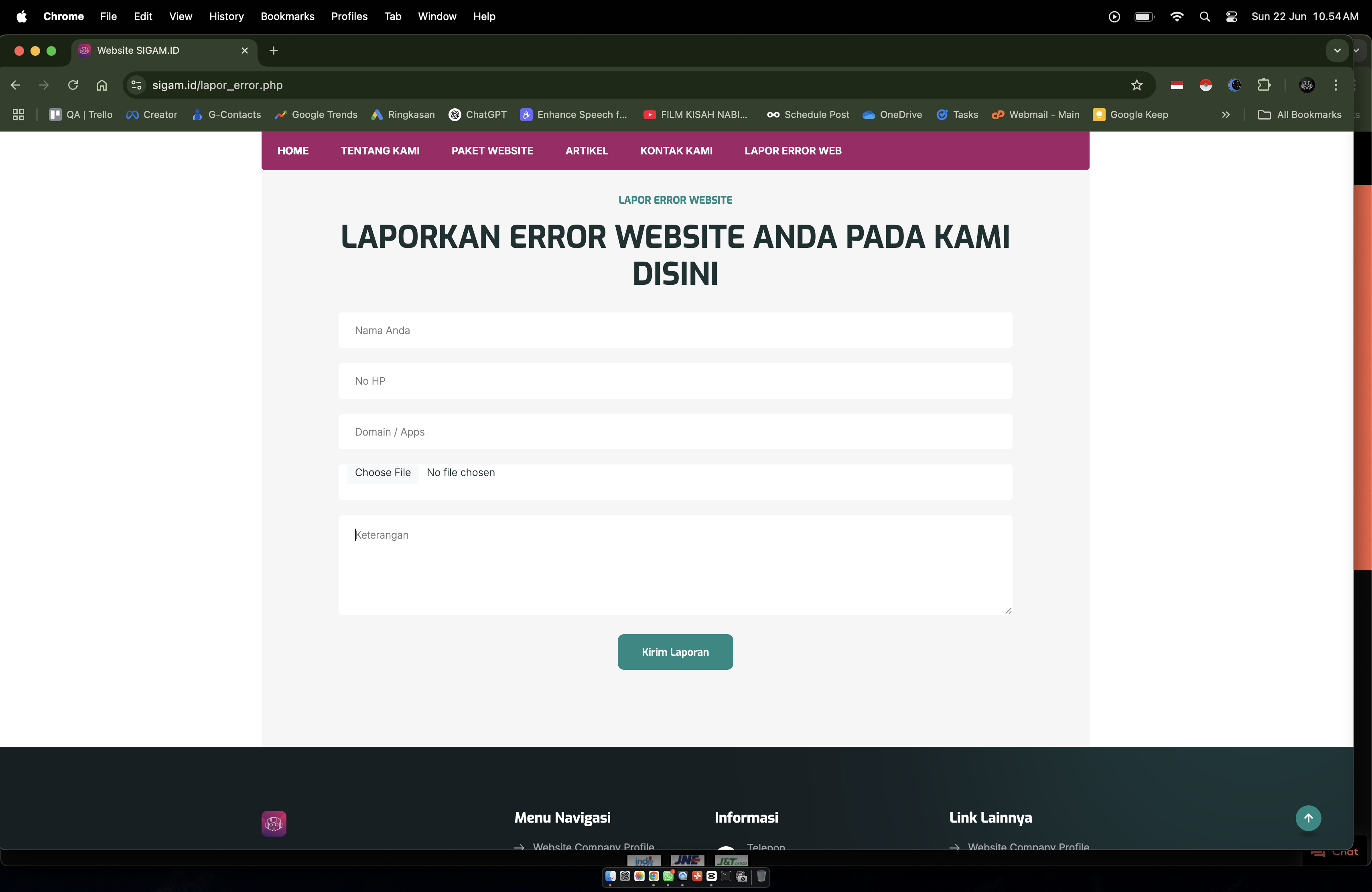The height and width of the screenshot is (892, 1372).
Task: Open the site information icon in the address bar
Action: pyautogui.click(x=137, y=85)
